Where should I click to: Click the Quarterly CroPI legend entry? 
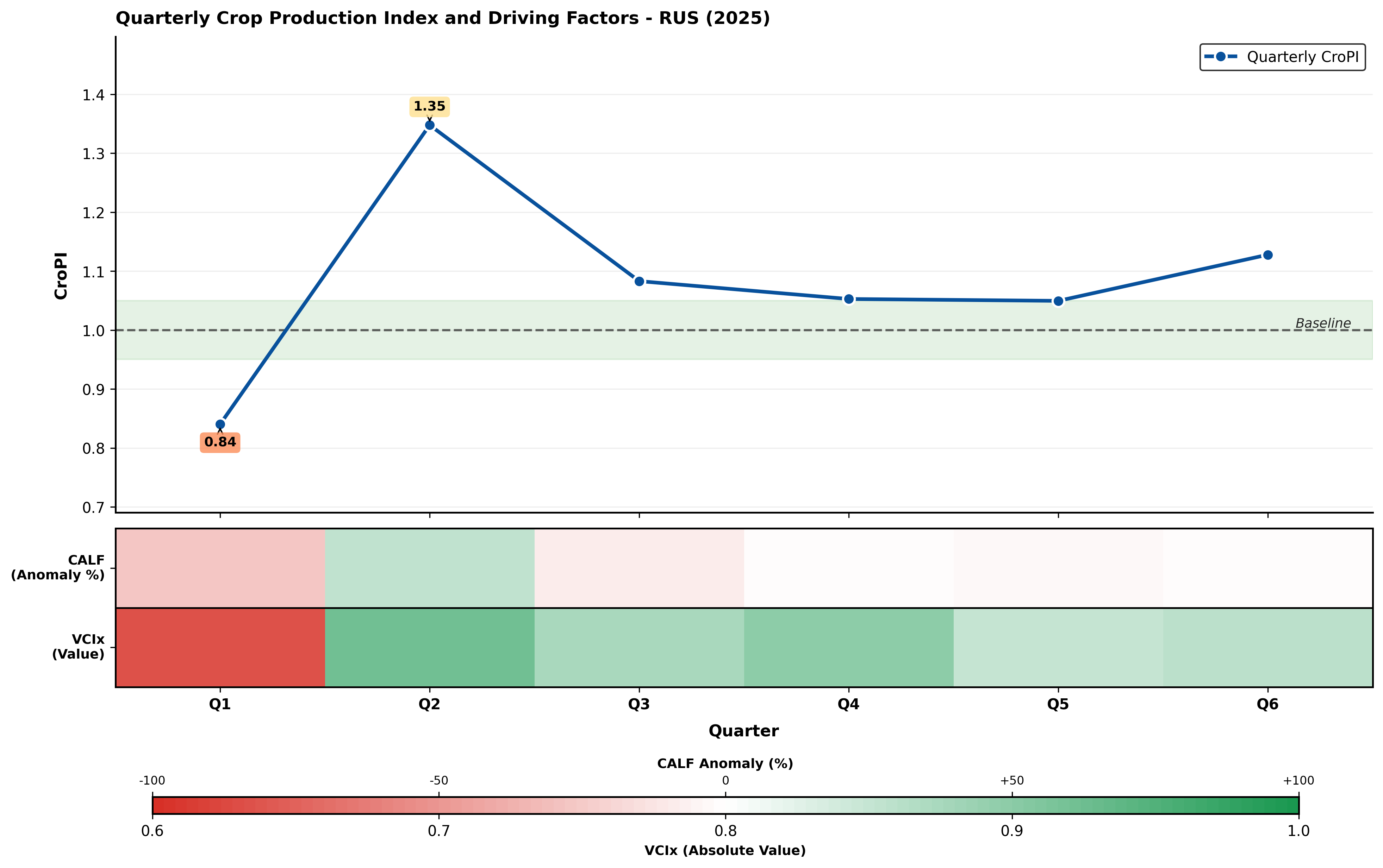[x=1282, y=57]
